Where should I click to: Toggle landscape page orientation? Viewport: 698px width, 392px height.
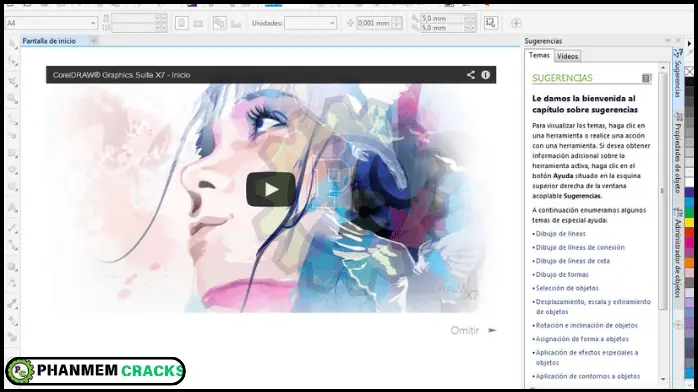point(198,23)
